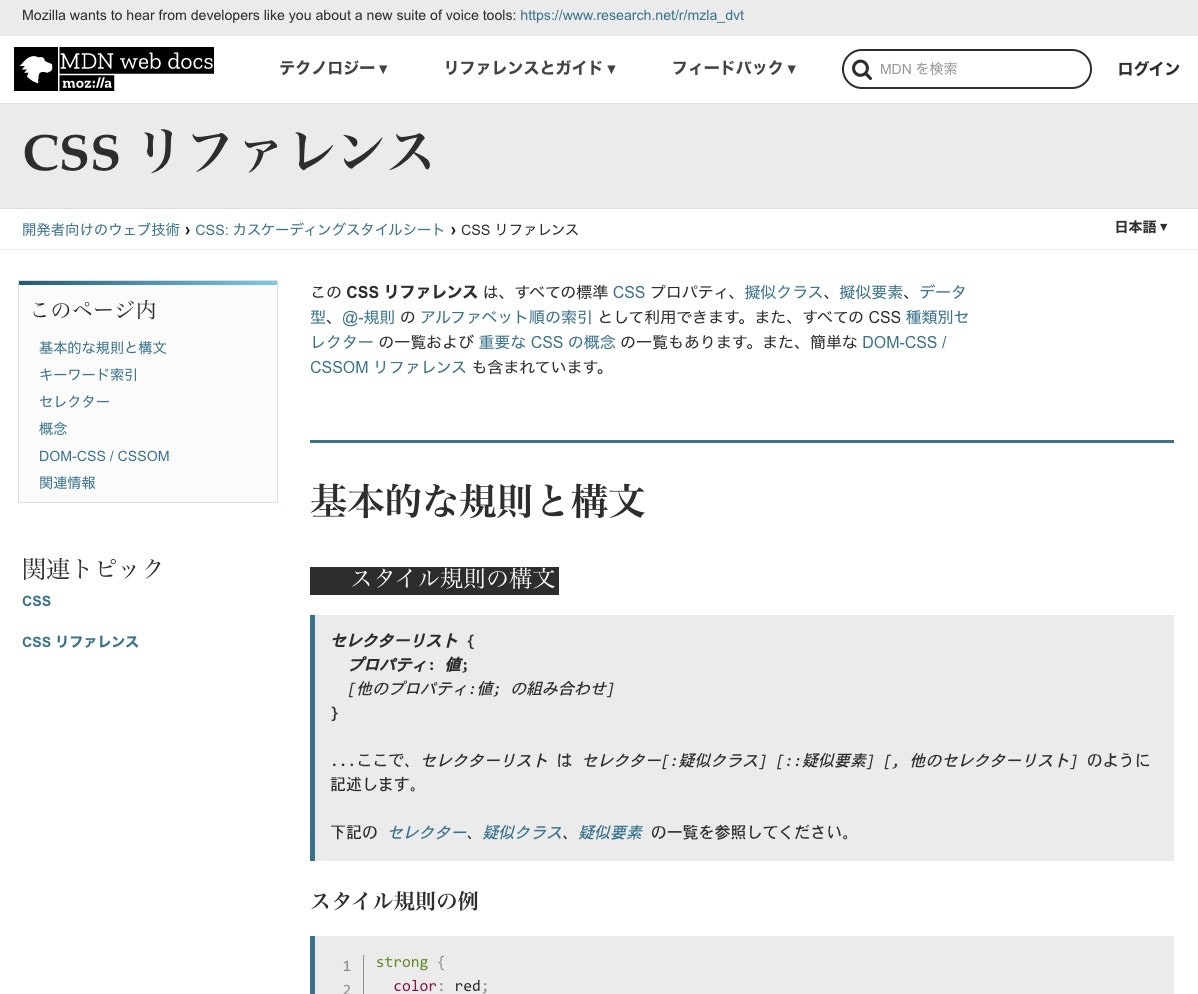Open the リファレンスとガイド dropdown menu
Image resolution: width=1198 pixels, height=994 pixels.
529,68
